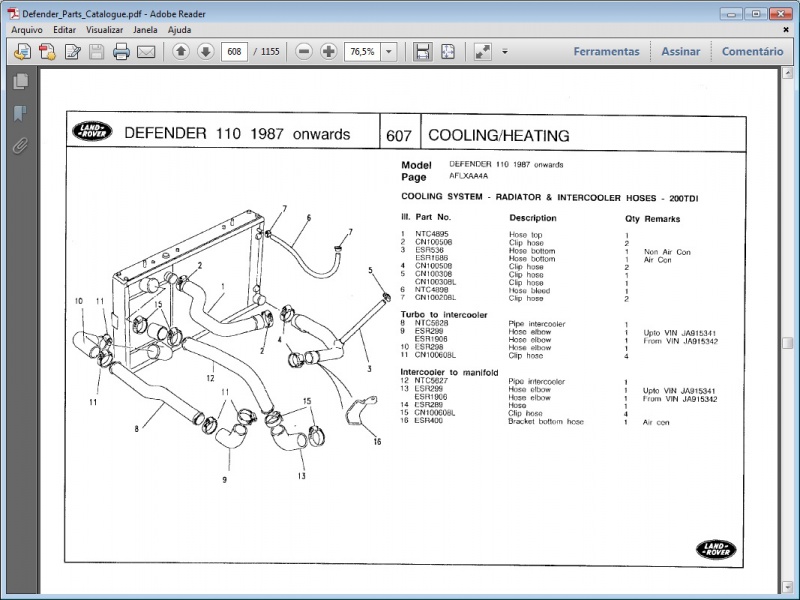
Task: Open the bookmarks side panel
Action: click(20, 113)
